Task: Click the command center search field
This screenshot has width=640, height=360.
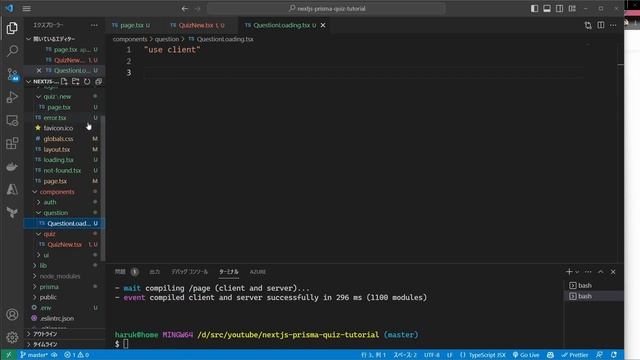Action: pyautogui.click(x=327, y=8)
